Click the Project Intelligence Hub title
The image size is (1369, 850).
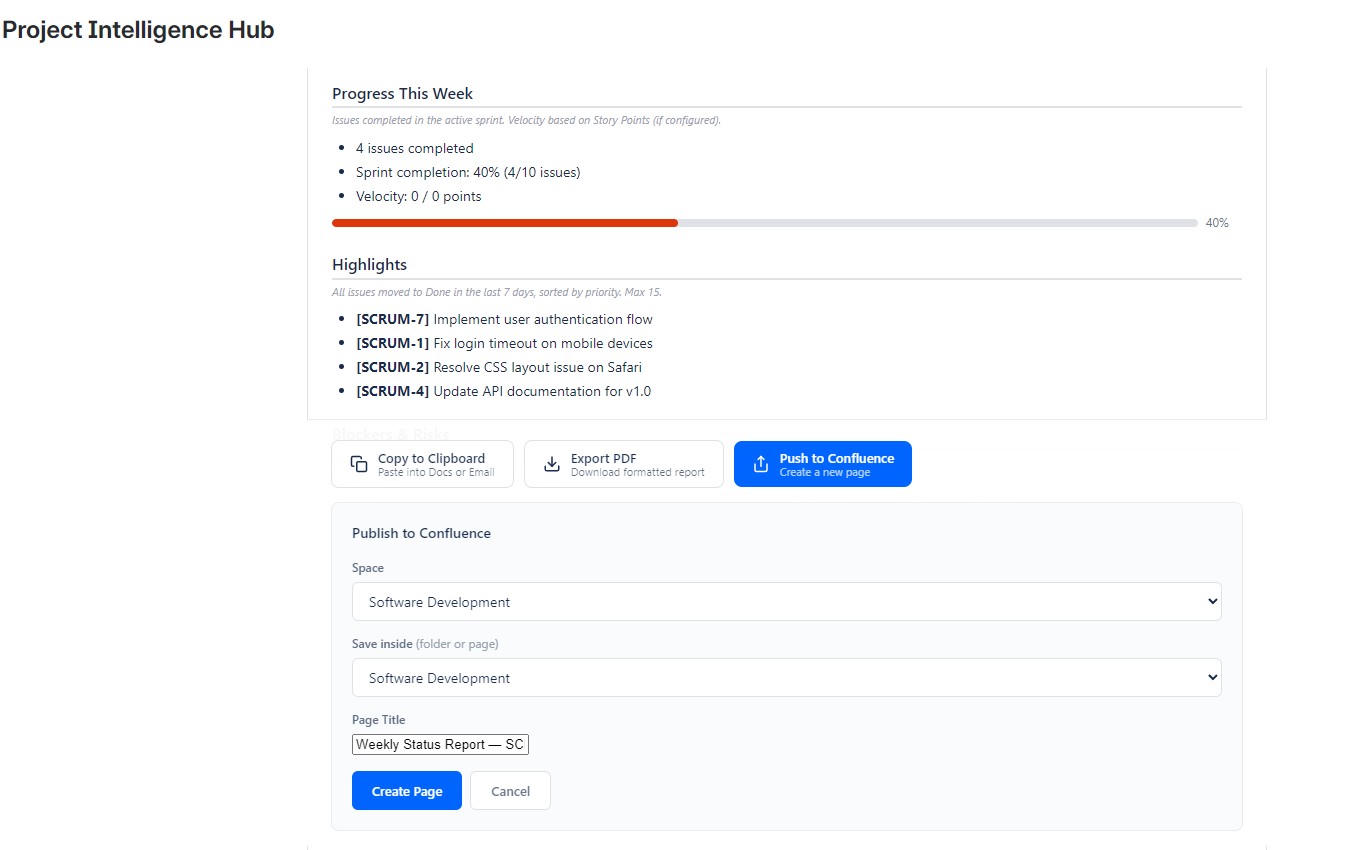click(x=138, y=30)
